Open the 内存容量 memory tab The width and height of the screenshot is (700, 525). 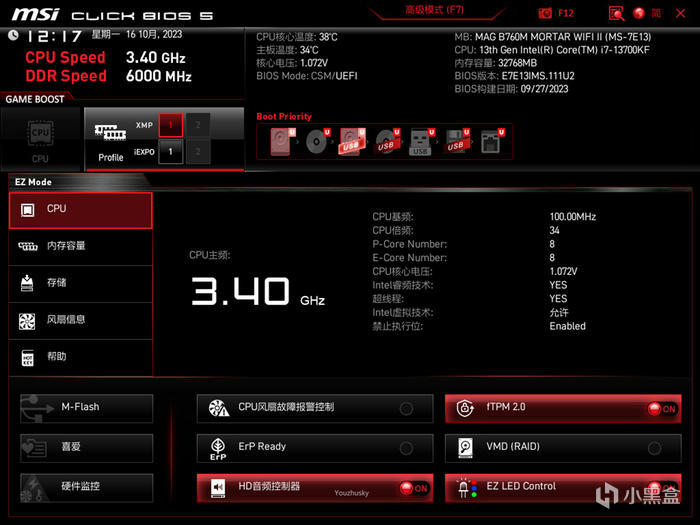(80, 246)
